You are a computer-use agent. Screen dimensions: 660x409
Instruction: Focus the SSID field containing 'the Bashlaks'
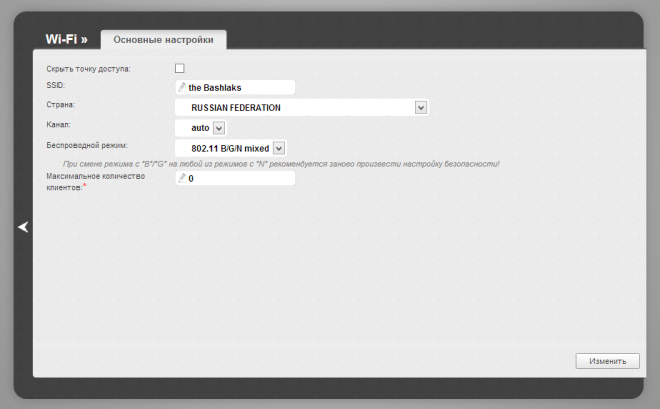tap(235, 88)
